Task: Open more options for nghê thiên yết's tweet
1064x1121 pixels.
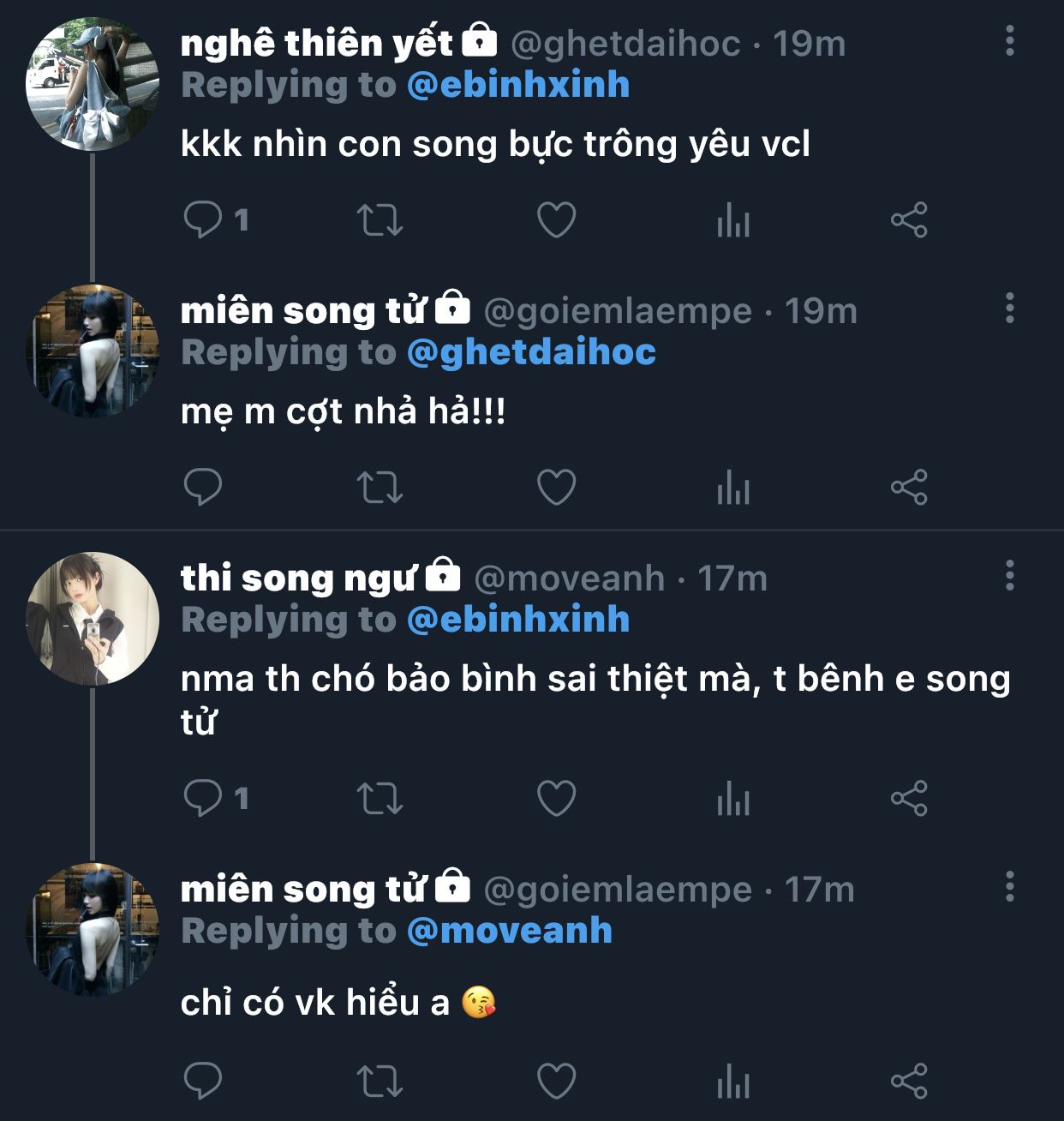Action: coord(1010,40)
